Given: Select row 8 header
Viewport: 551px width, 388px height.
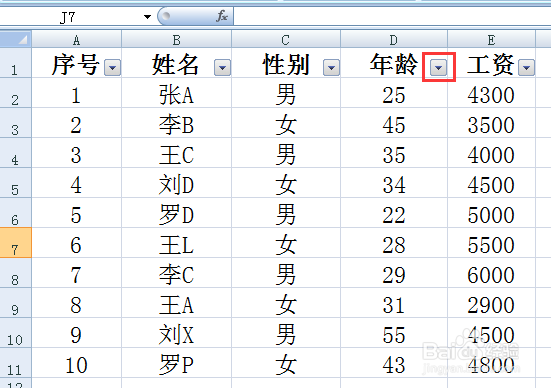Looking at the screenshot, I should click(15, 273).
